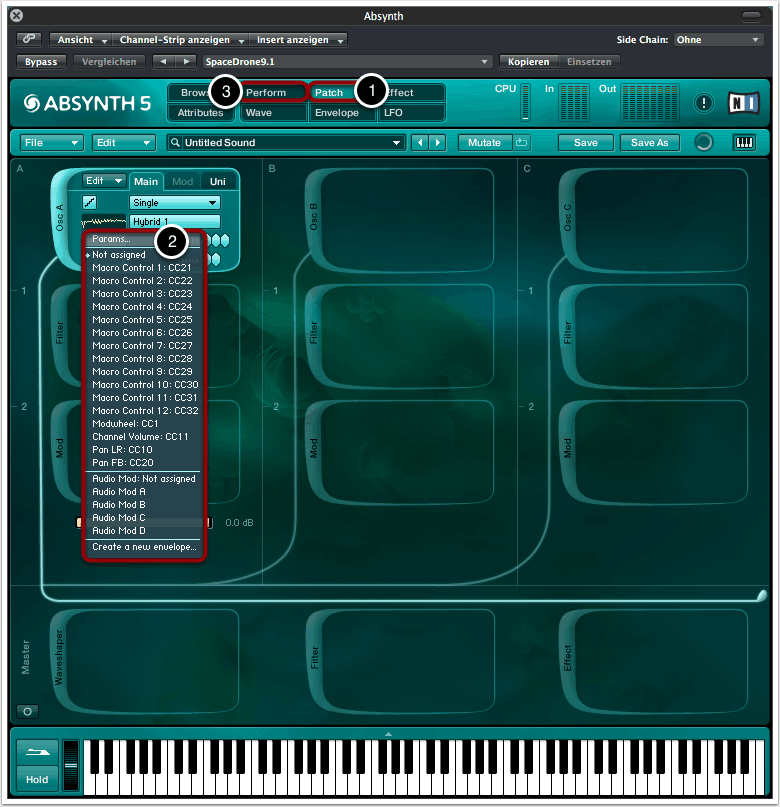Switch to the Patch window tab
Viewport: 780px width, 807px height.
pyautogui.click(x=334, y=93)
